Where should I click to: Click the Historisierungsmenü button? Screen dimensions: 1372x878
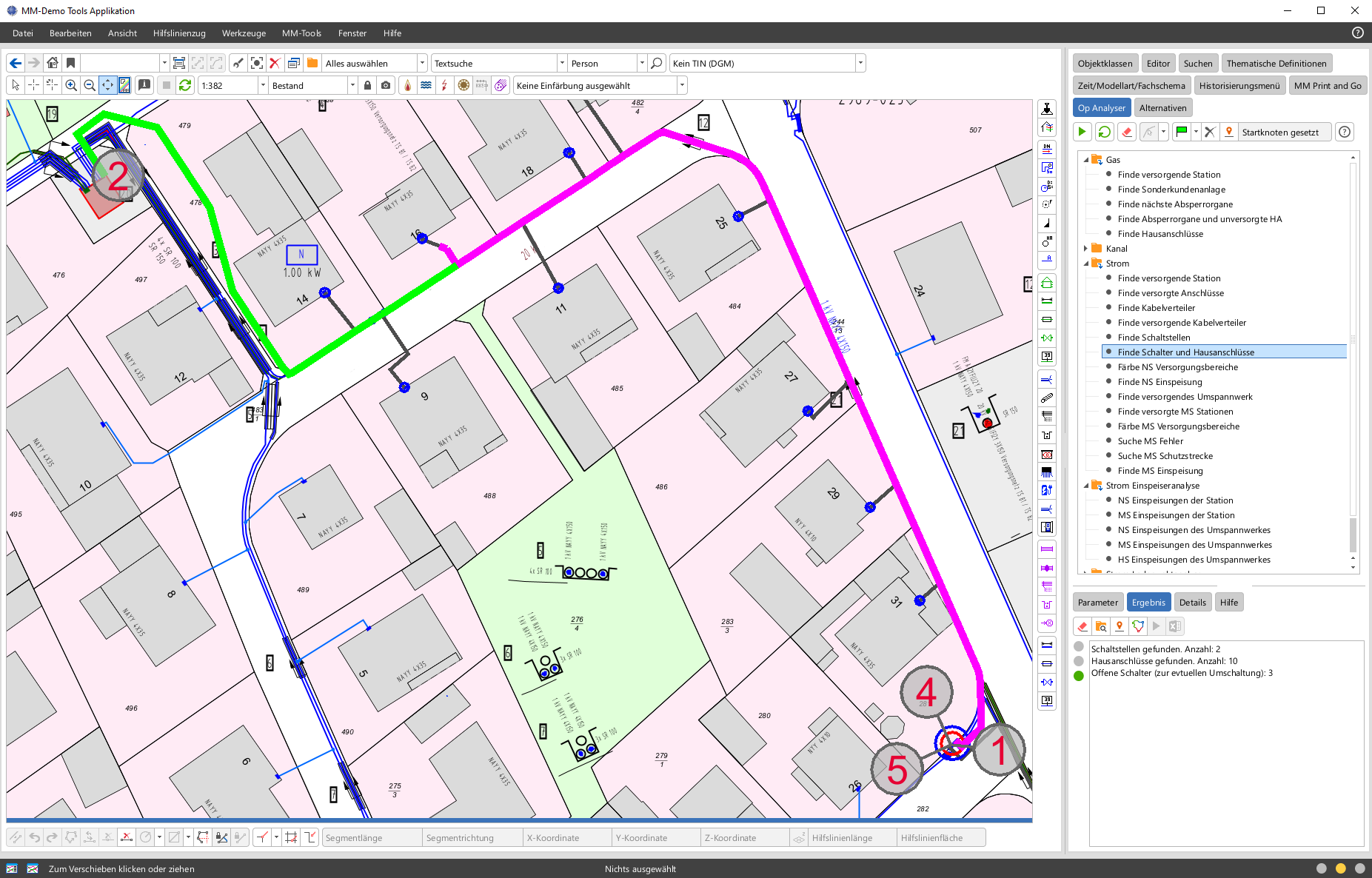coord(1239,85)
